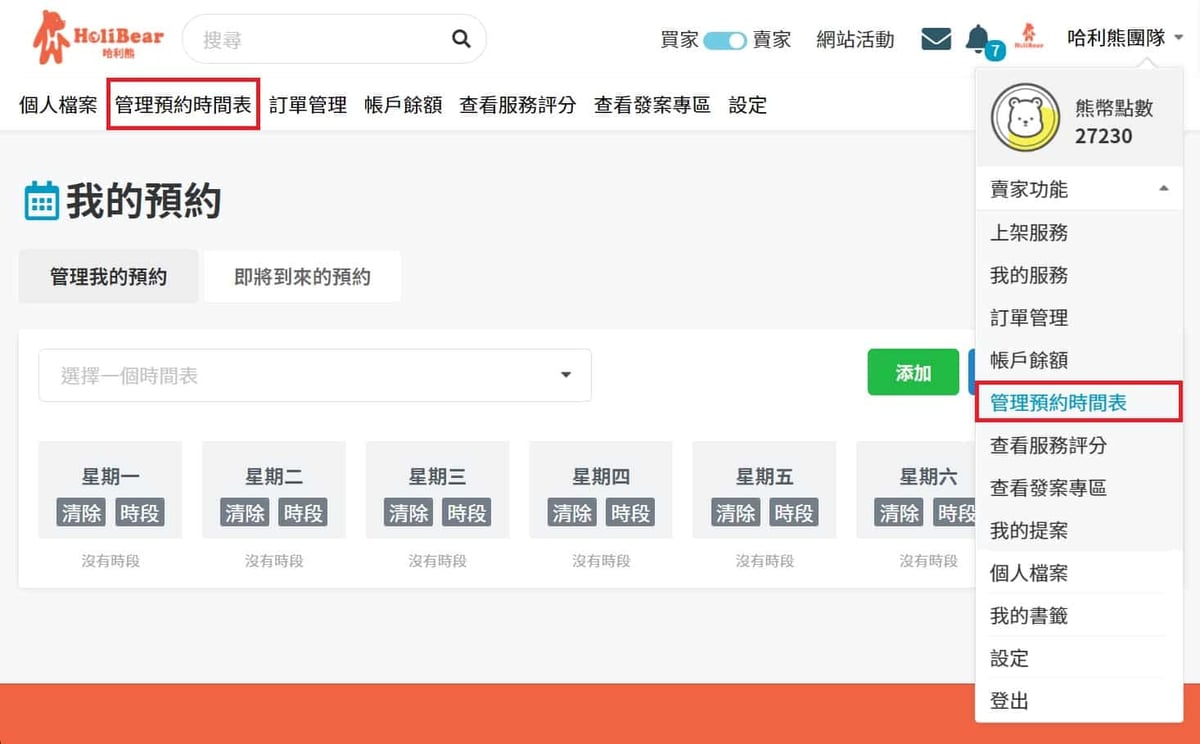Open 設定 from the navigation bar
The height and width of the screenshot is (744, 1200).
748,104
